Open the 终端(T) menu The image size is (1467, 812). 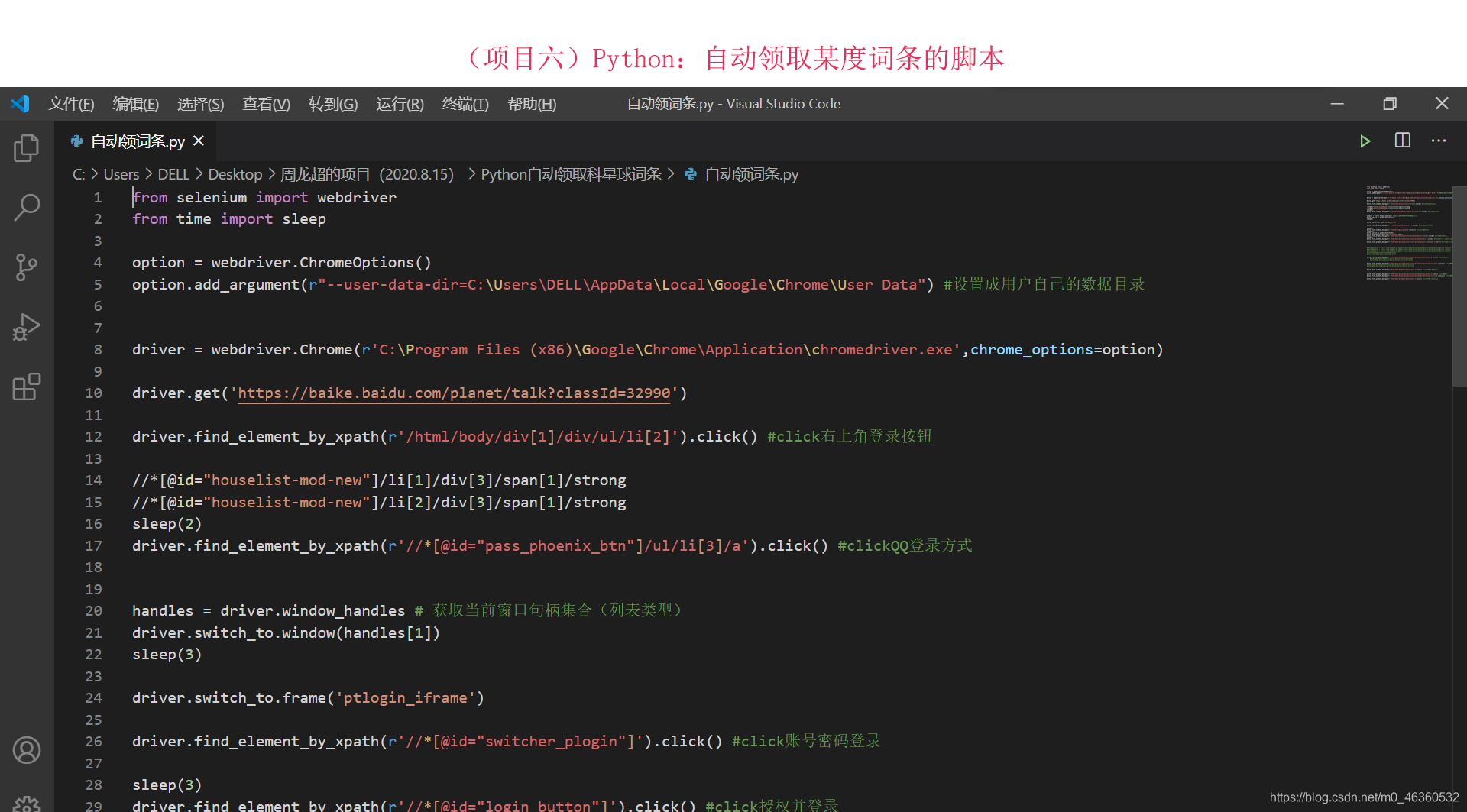(465, 104)
